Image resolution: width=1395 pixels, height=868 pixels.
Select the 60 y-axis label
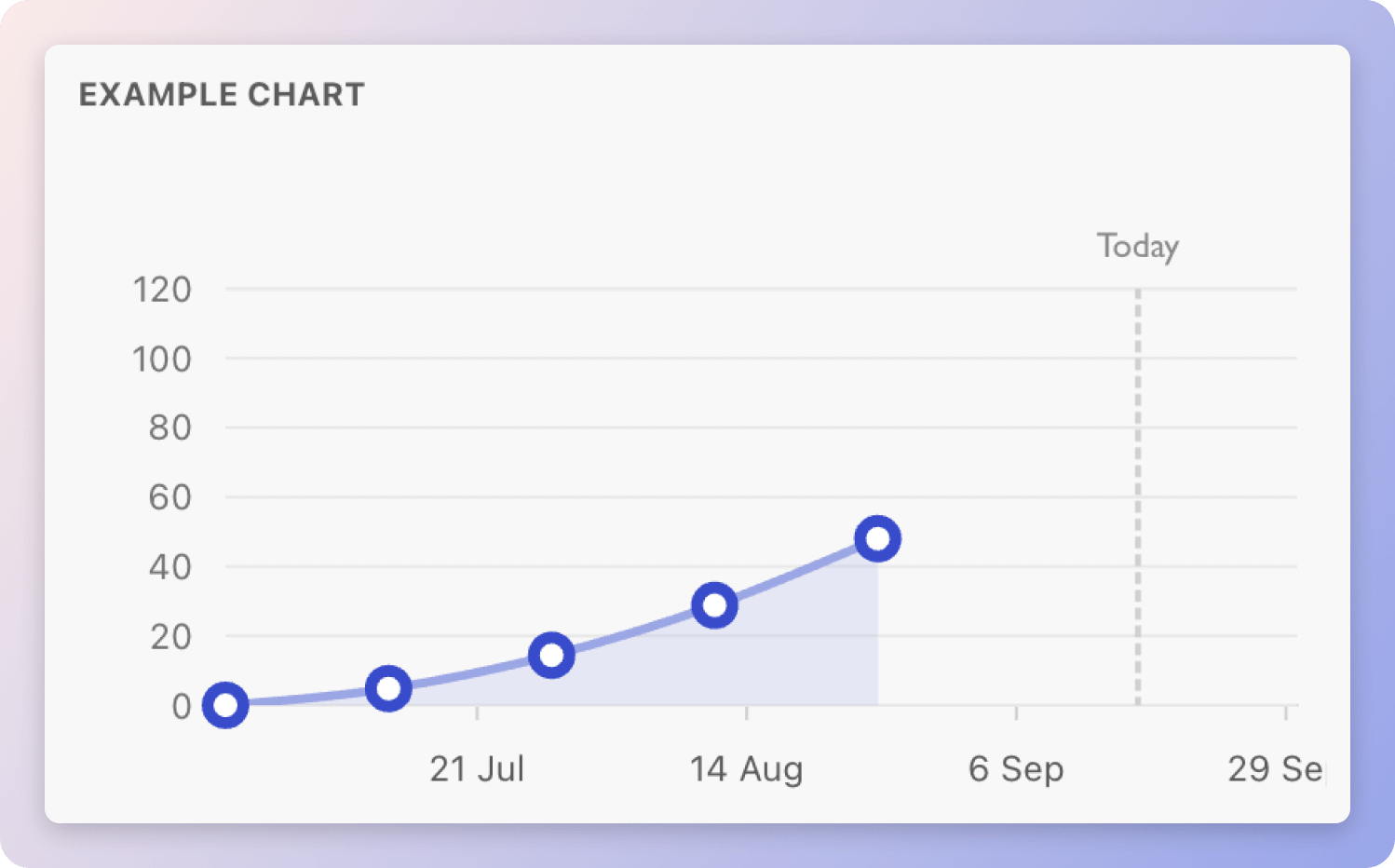[169, 498]
